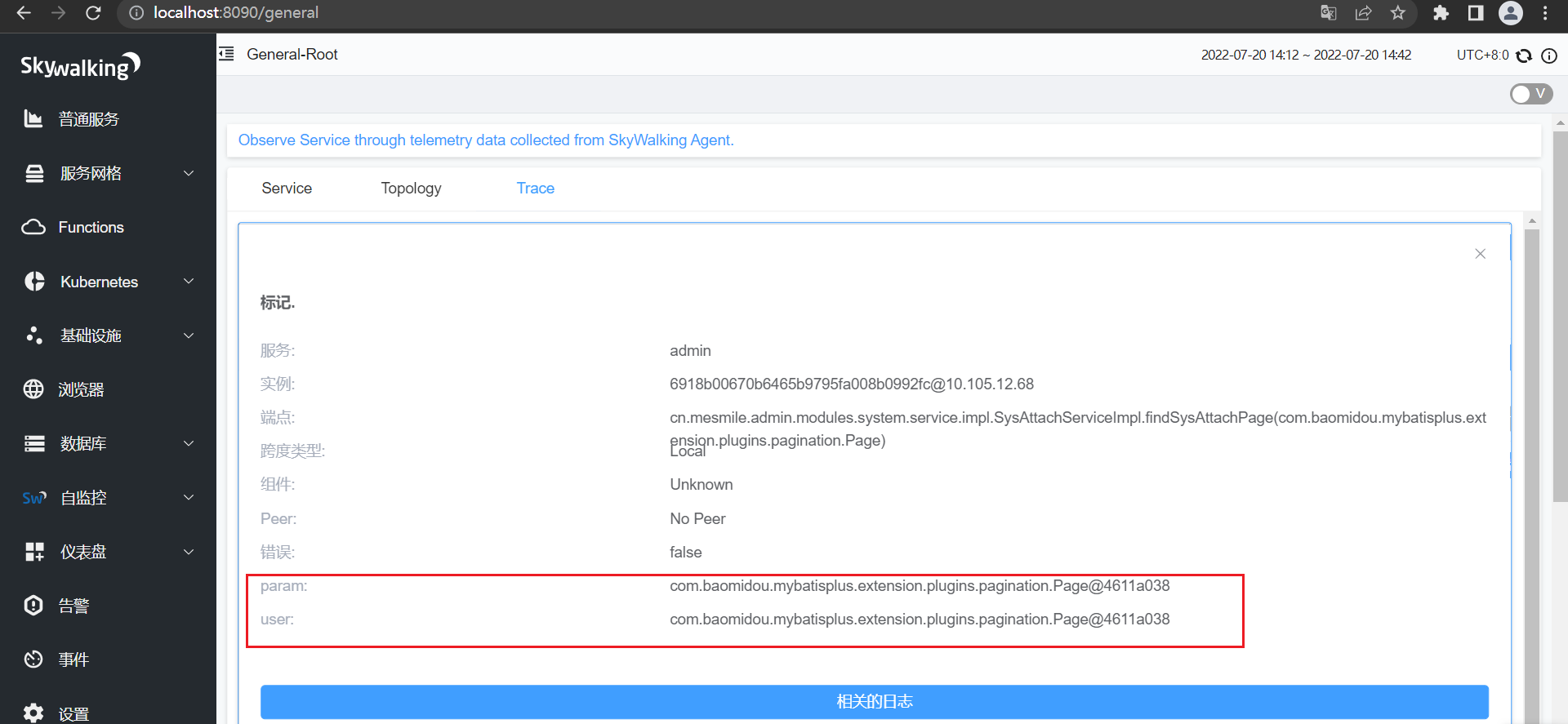Click the refresh icon next to UTC+8:0
The width and height of the screenshot is (1568, 724).
pos(1524,56)
